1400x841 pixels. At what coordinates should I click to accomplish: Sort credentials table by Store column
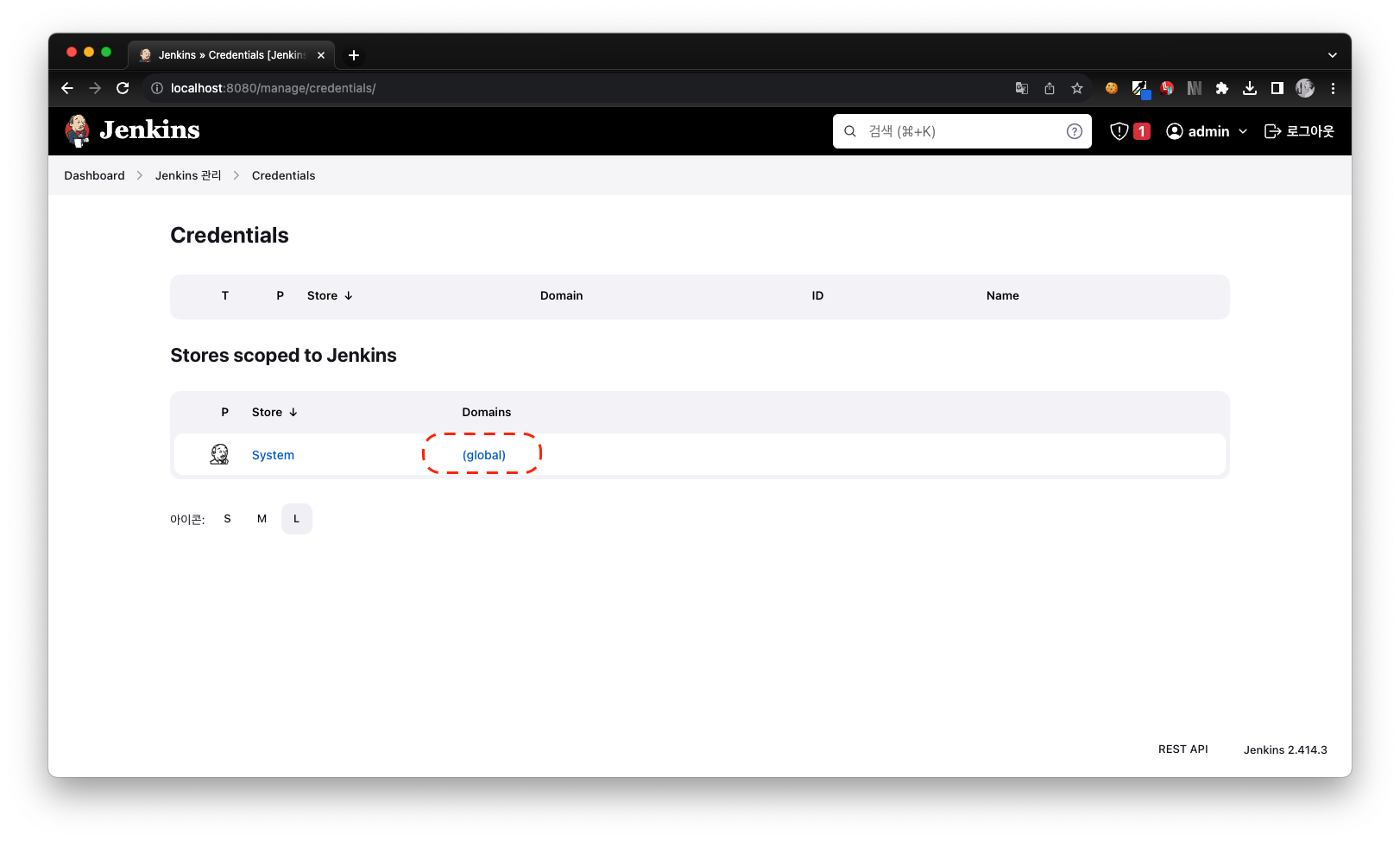click(330, 295)
